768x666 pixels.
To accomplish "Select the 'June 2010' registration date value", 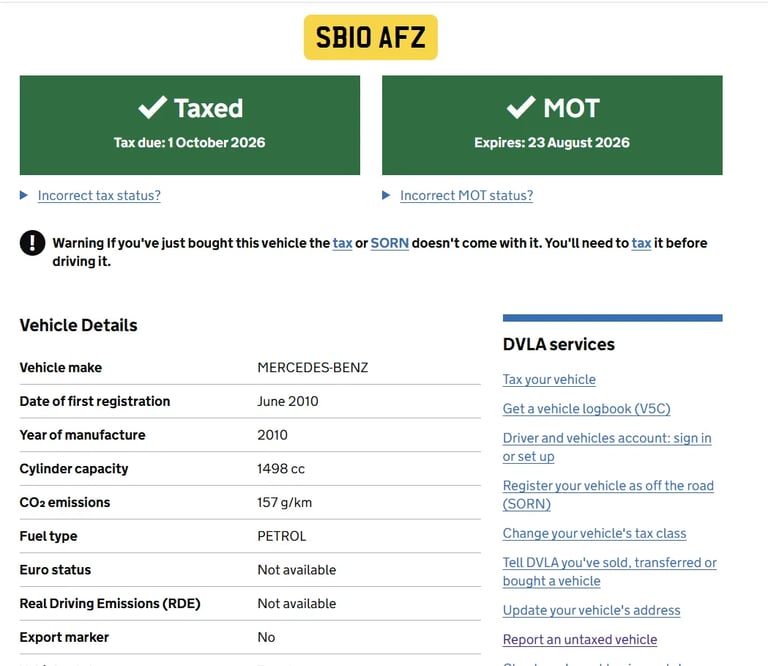I will click(x=288, y=401).
